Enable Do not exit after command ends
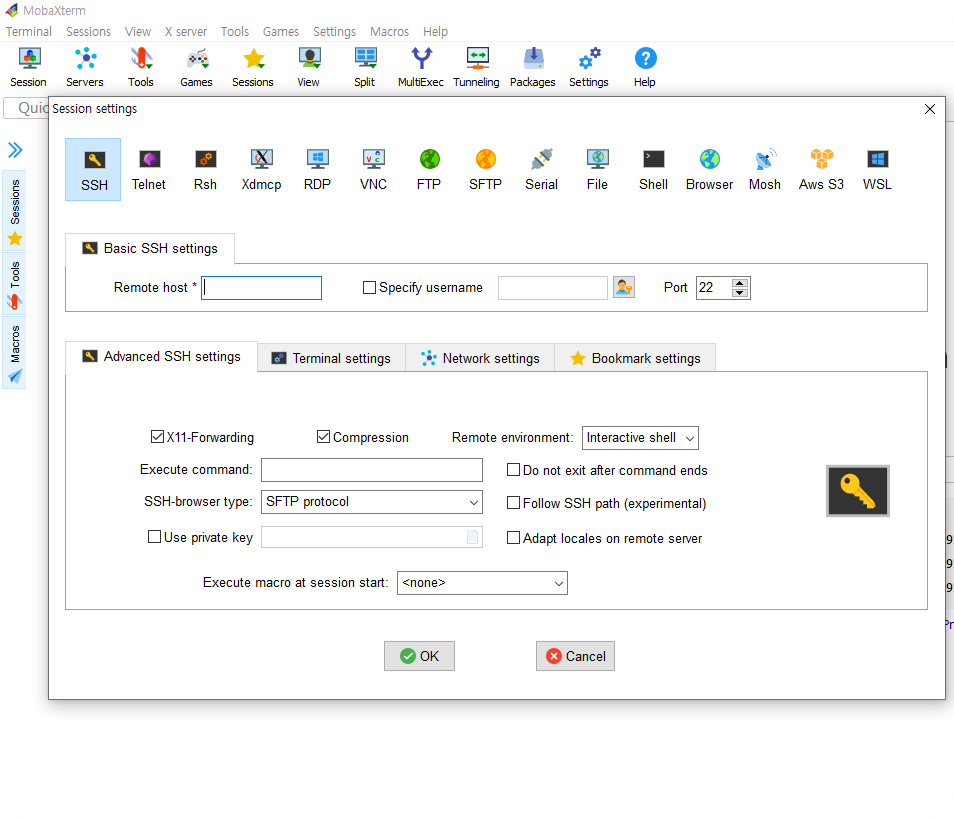The width and height of the screenshot is (954, 817). [x=514, y=470]
